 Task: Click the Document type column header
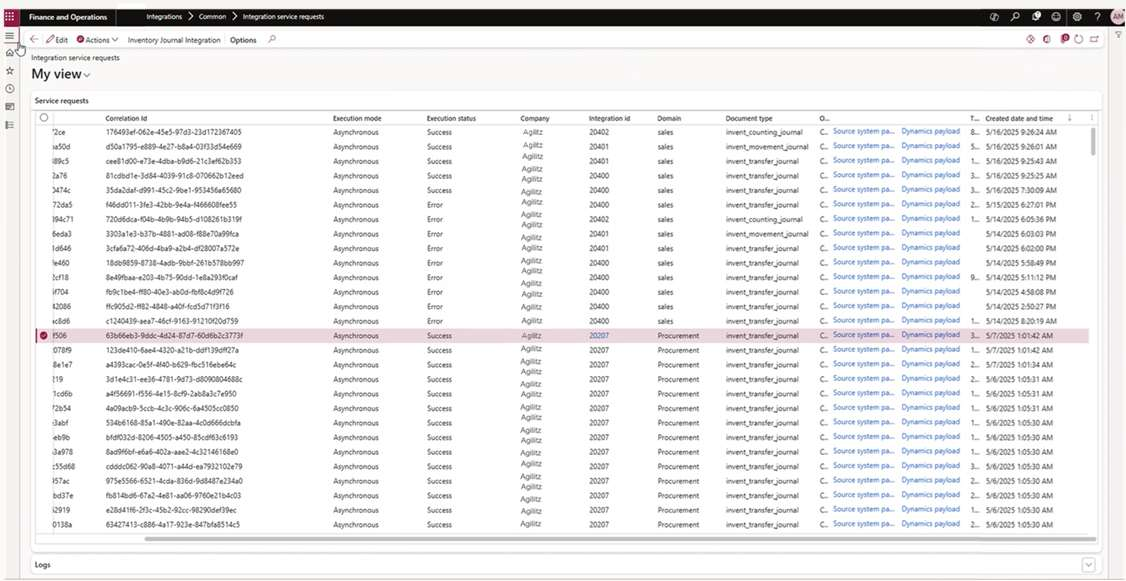pos(748,118)
